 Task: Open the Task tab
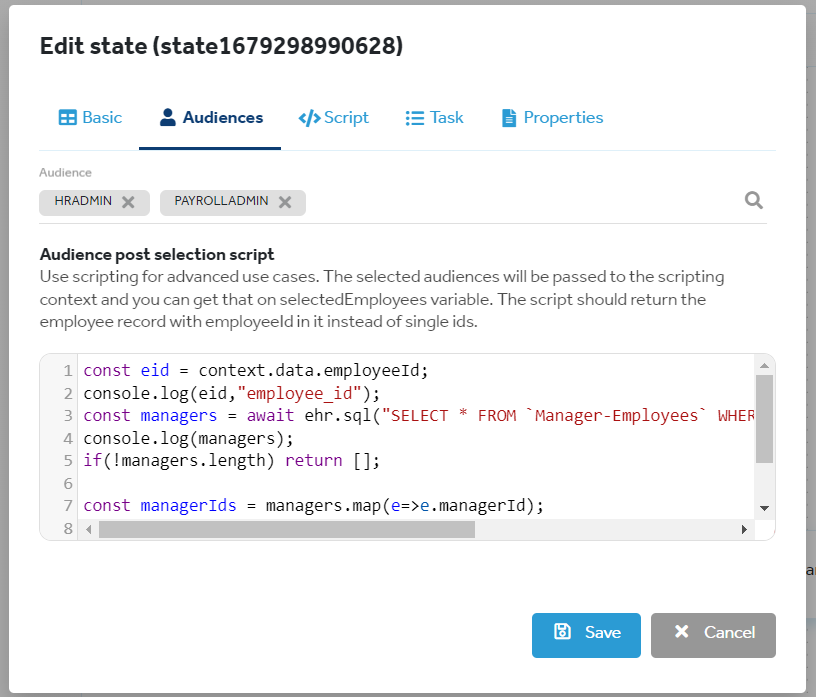click(434, 118)
